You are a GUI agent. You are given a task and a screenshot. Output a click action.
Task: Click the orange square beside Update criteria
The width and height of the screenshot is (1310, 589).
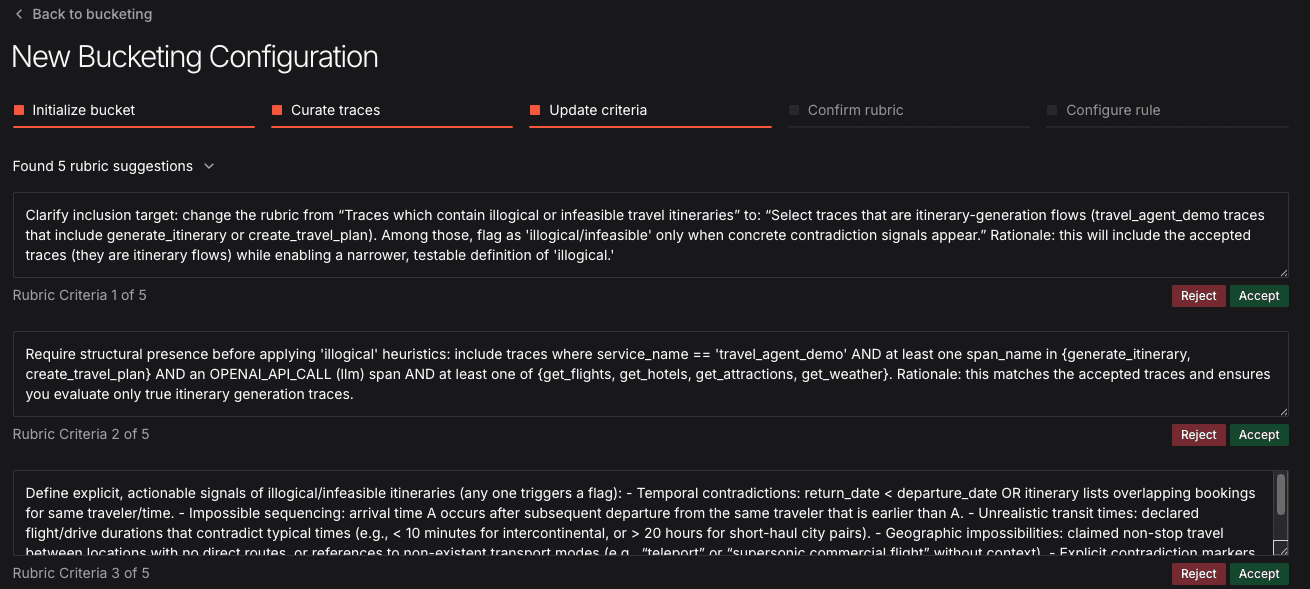[535, 110]
